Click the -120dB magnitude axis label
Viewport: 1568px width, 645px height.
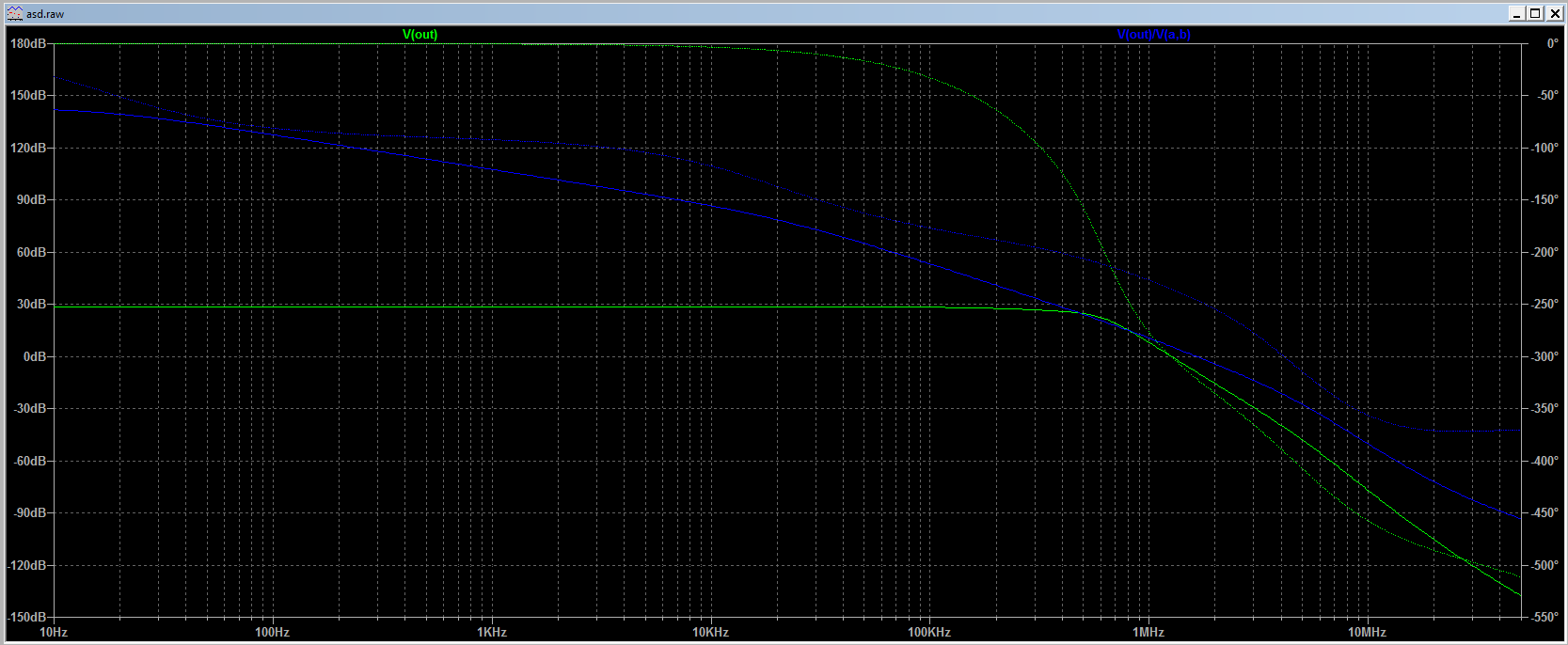click(x=26, y=566)
